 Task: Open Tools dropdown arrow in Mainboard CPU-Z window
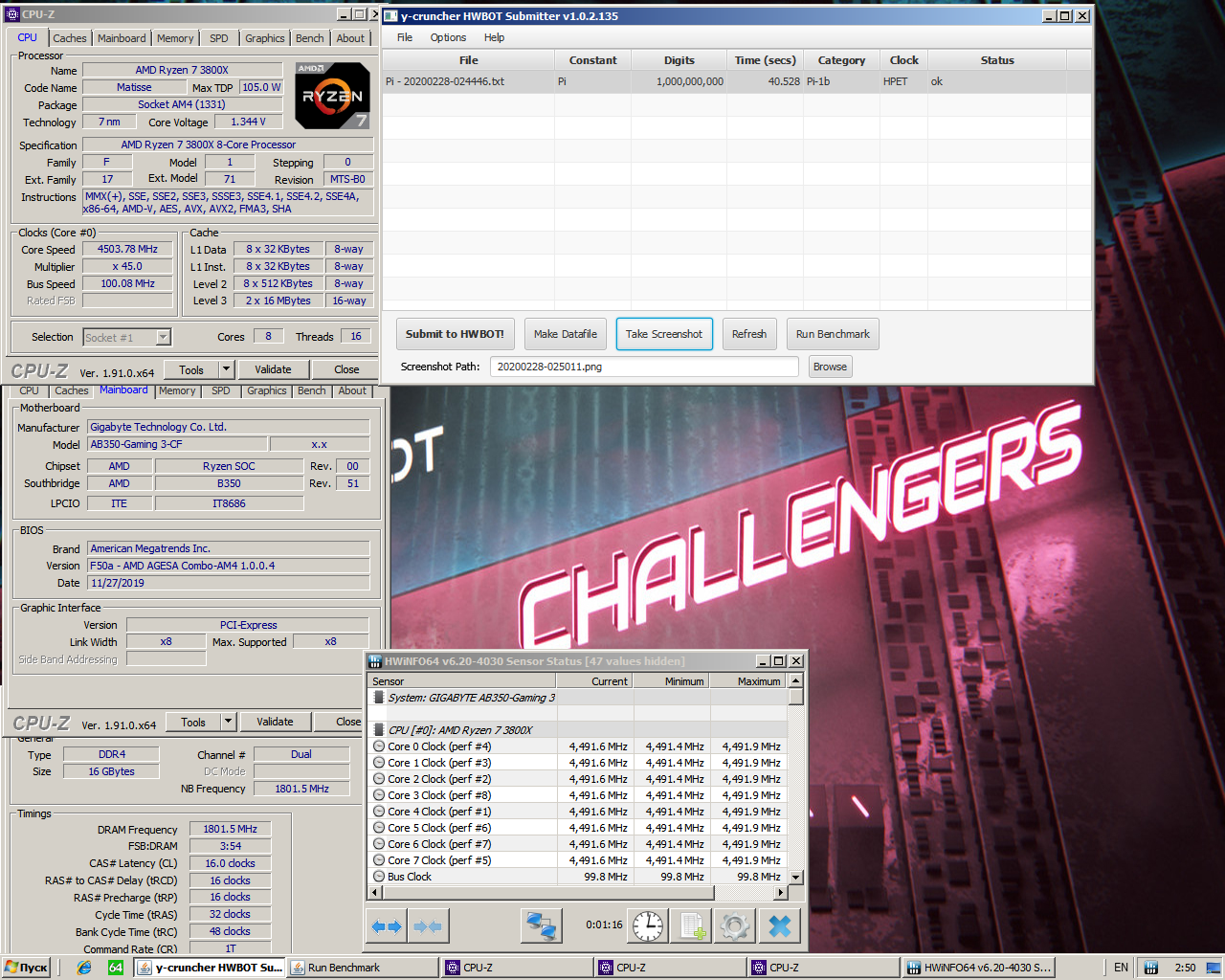(229, 722)
